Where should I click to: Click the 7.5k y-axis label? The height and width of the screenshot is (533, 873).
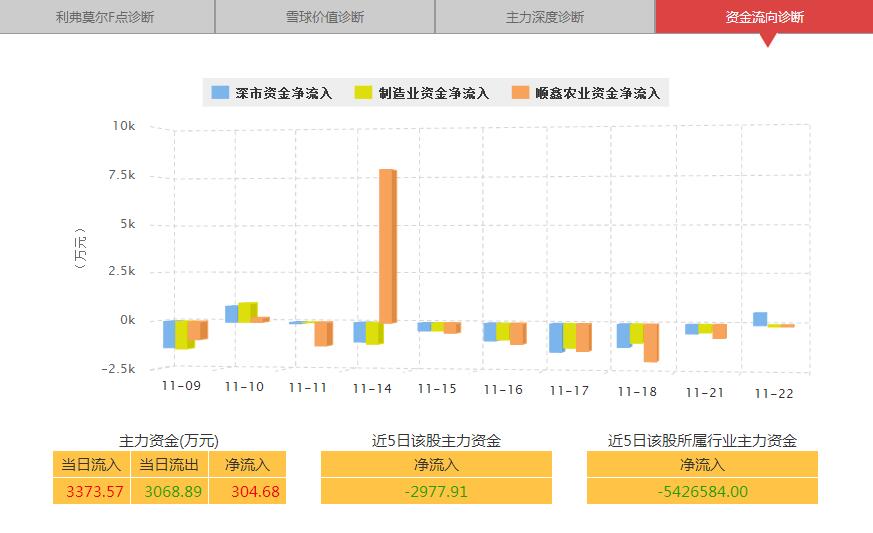point(122,175)
